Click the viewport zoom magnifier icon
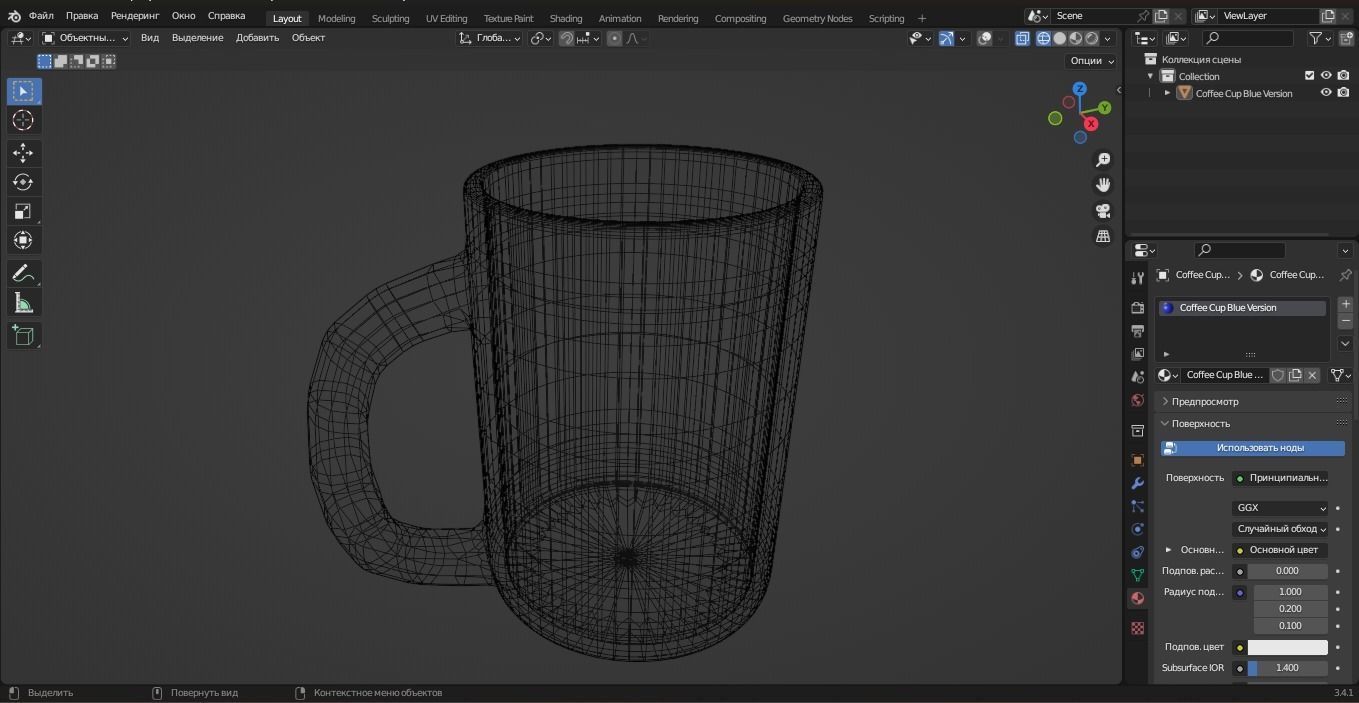The image size is (1359, 703). [x=1103, y=160]
